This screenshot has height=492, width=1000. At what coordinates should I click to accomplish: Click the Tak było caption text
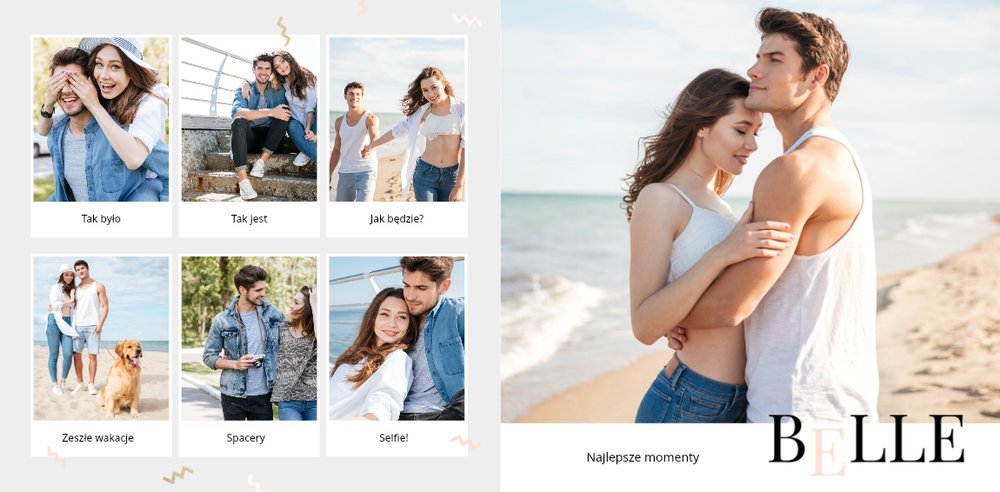pos(101,219)
